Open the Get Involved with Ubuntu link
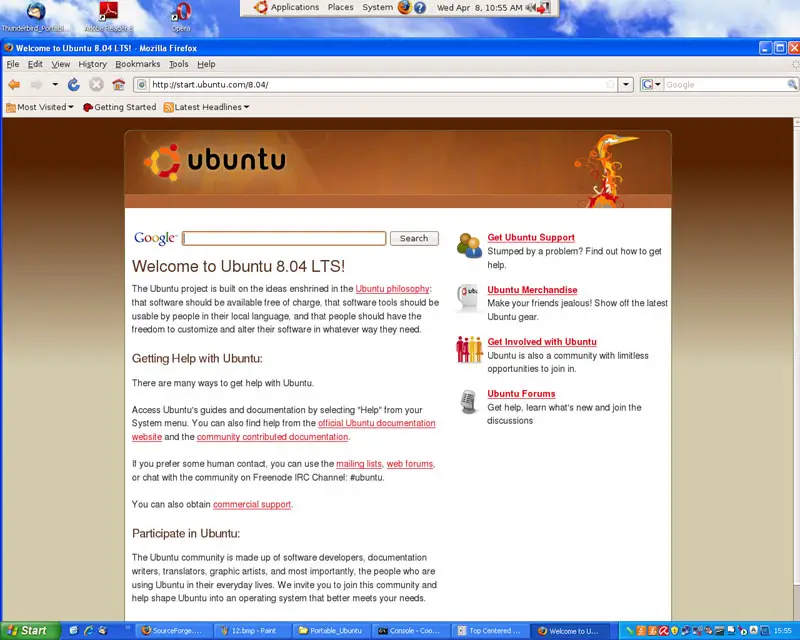Screen dimensions: 800x640 (x=542, y=342)
